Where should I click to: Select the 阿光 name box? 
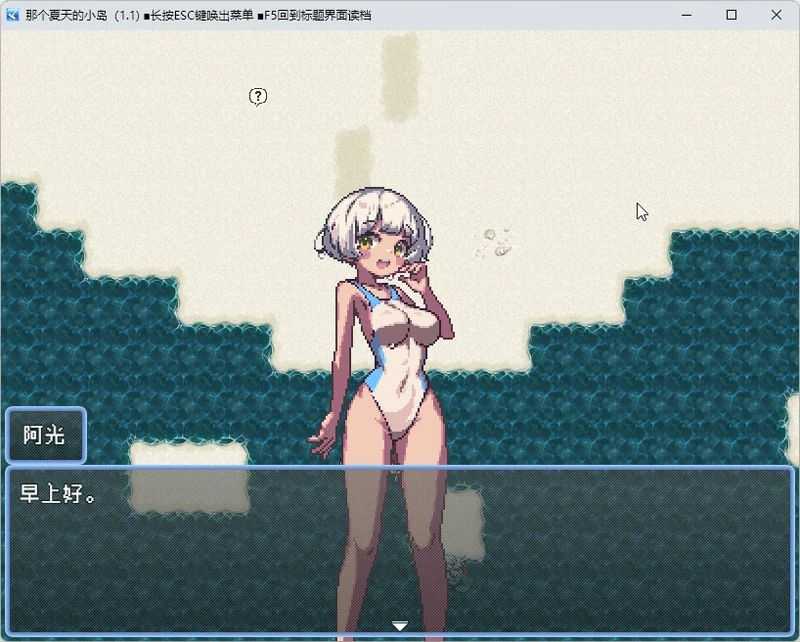[x=46, y=436]
